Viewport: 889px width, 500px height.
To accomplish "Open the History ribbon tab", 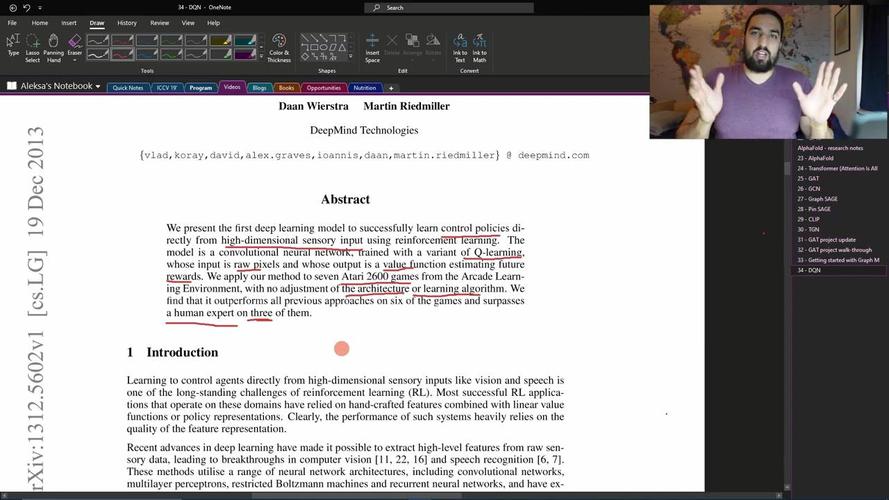I will (x=127, y=23).
